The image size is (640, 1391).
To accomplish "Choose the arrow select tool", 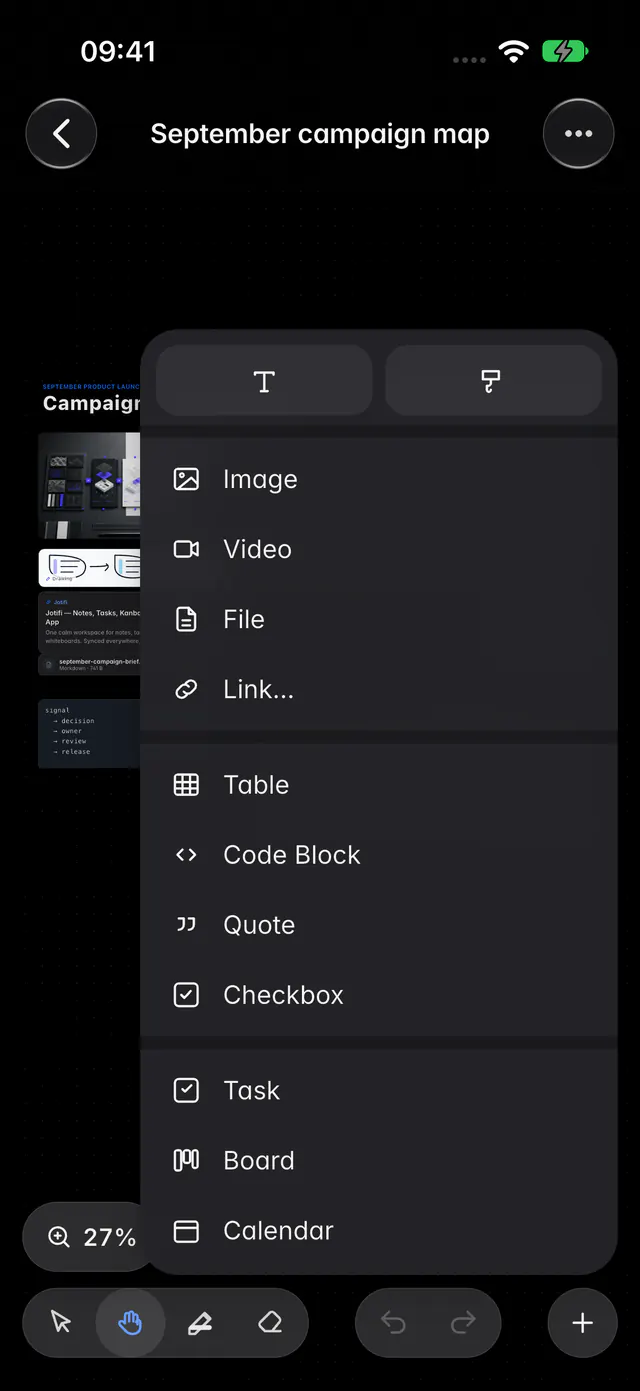I will click(61, 1323).
